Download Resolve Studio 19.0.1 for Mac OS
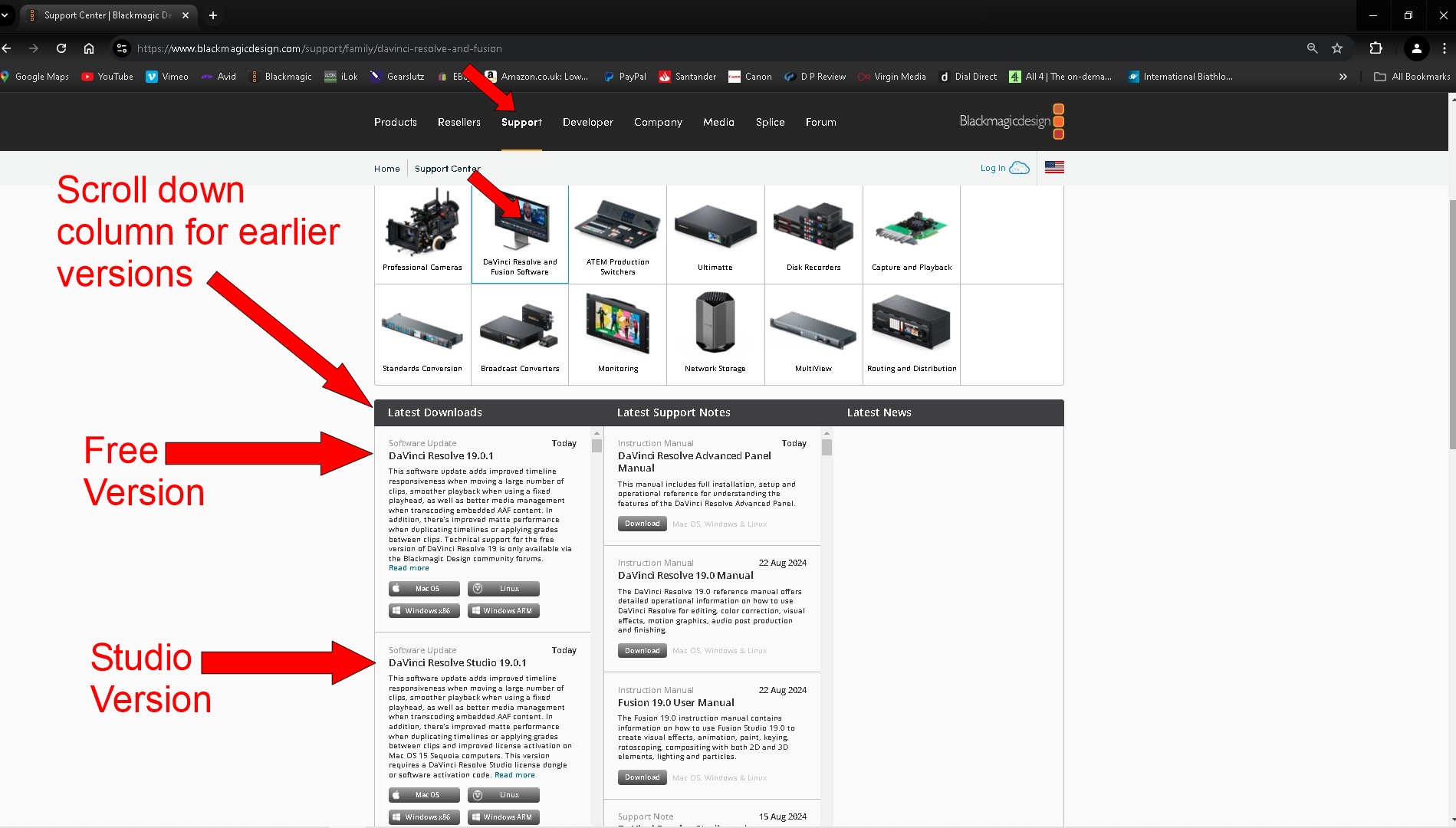The image size is (1456, 828). point(424,795)
